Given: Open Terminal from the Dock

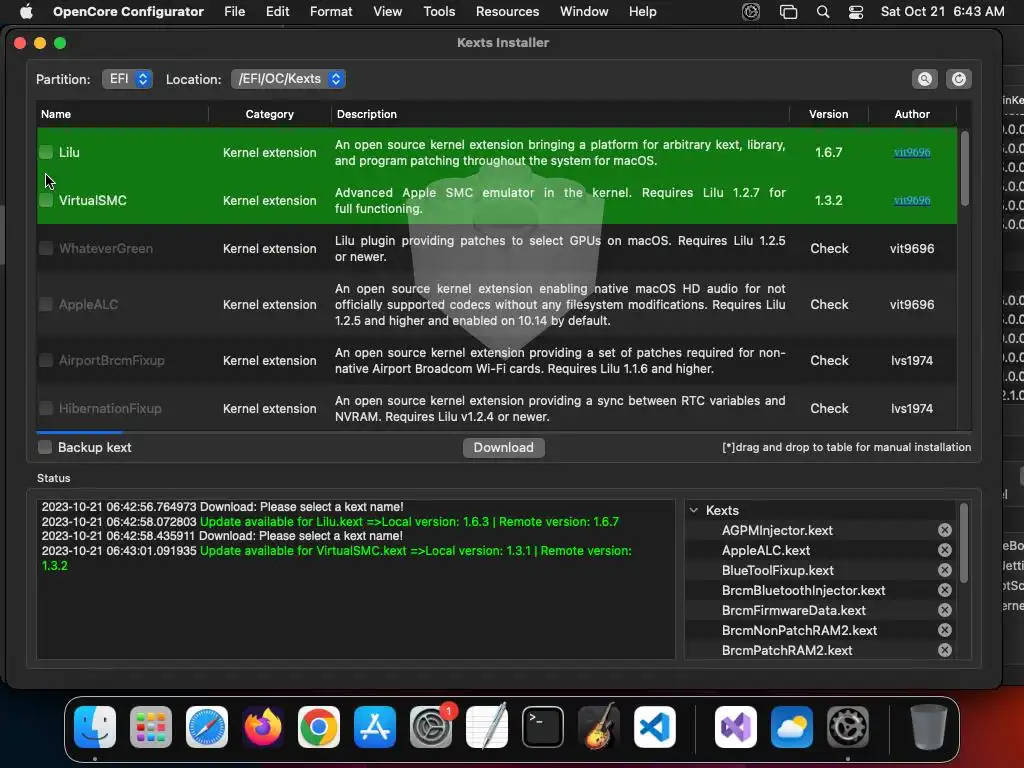Looking at the screenshot, I should tap(543, 727).
